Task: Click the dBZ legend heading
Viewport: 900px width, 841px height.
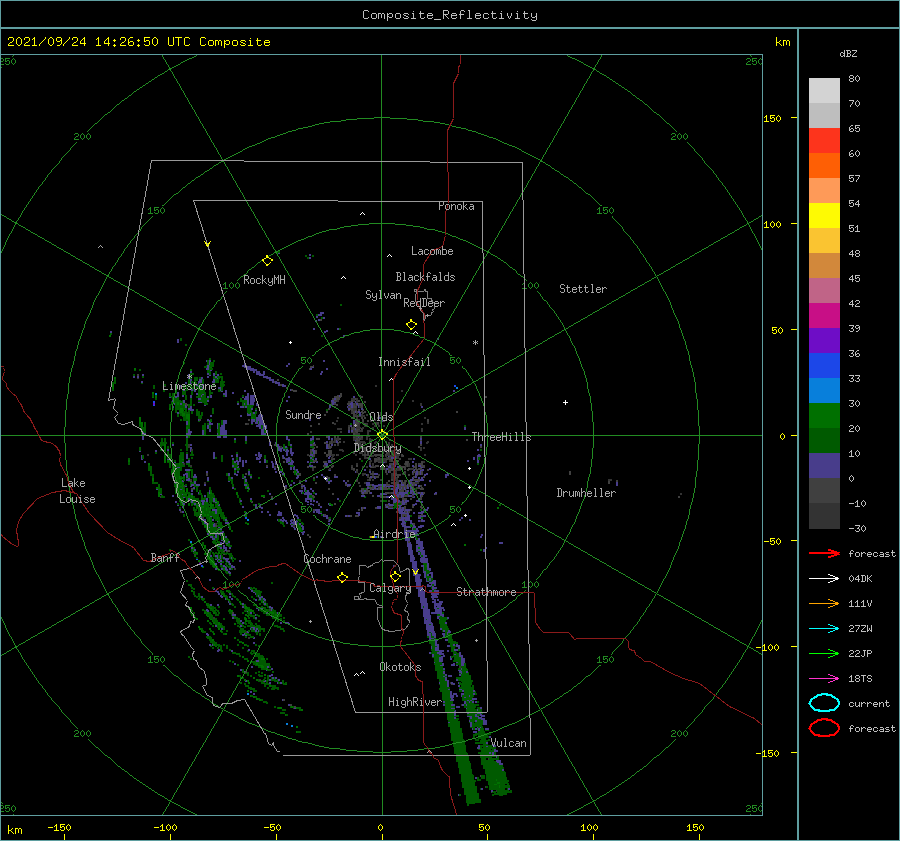Action: (x=848, y=53)
